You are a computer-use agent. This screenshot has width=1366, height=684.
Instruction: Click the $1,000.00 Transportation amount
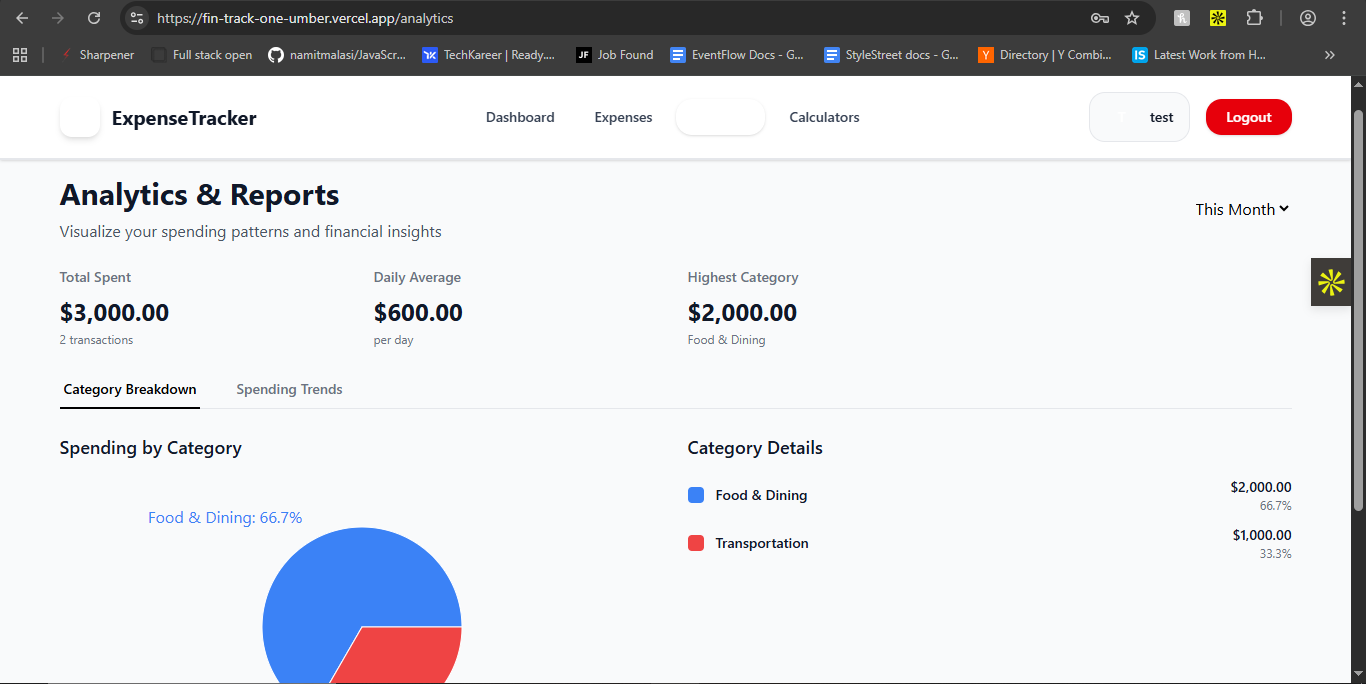point(1262,535)
